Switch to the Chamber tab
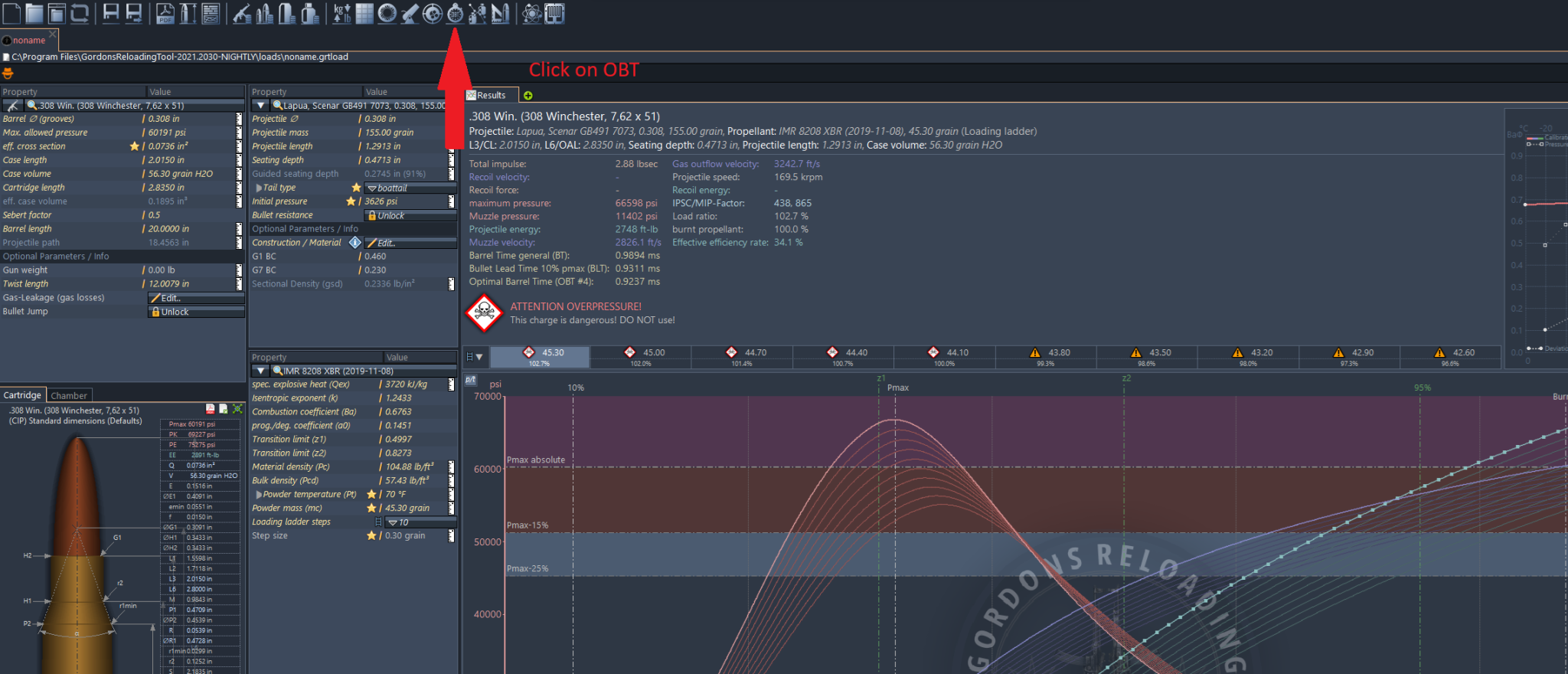 [x=70, y=396]
